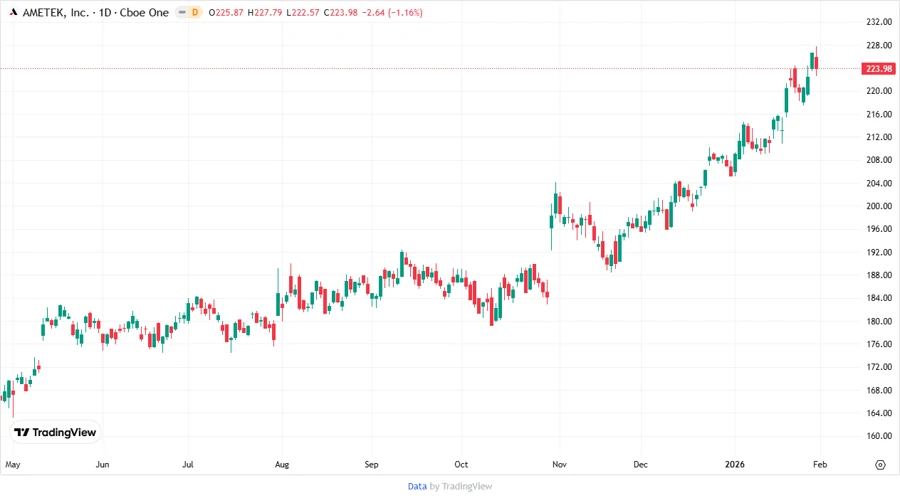The image size is (900, 498).
Task: Click the 176.00 price axis label
Action: click(x=879, y=344)
